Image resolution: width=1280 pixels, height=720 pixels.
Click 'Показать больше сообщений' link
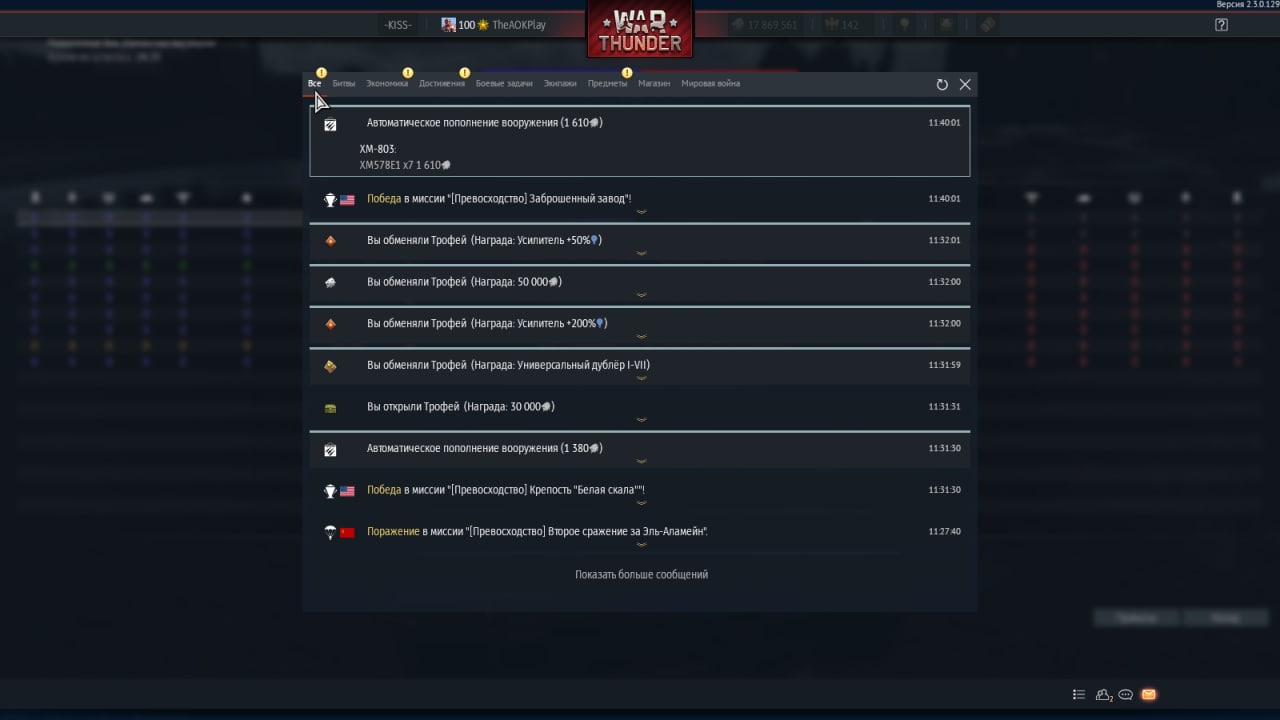tap(641, 575)
